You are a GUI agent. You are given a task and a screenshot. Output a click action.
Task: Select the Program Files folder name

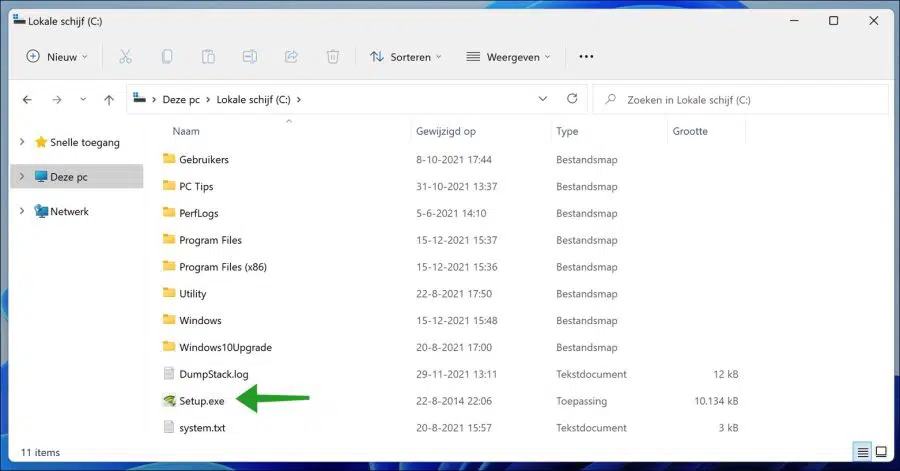pyautogui.click(x=210, y=240)
